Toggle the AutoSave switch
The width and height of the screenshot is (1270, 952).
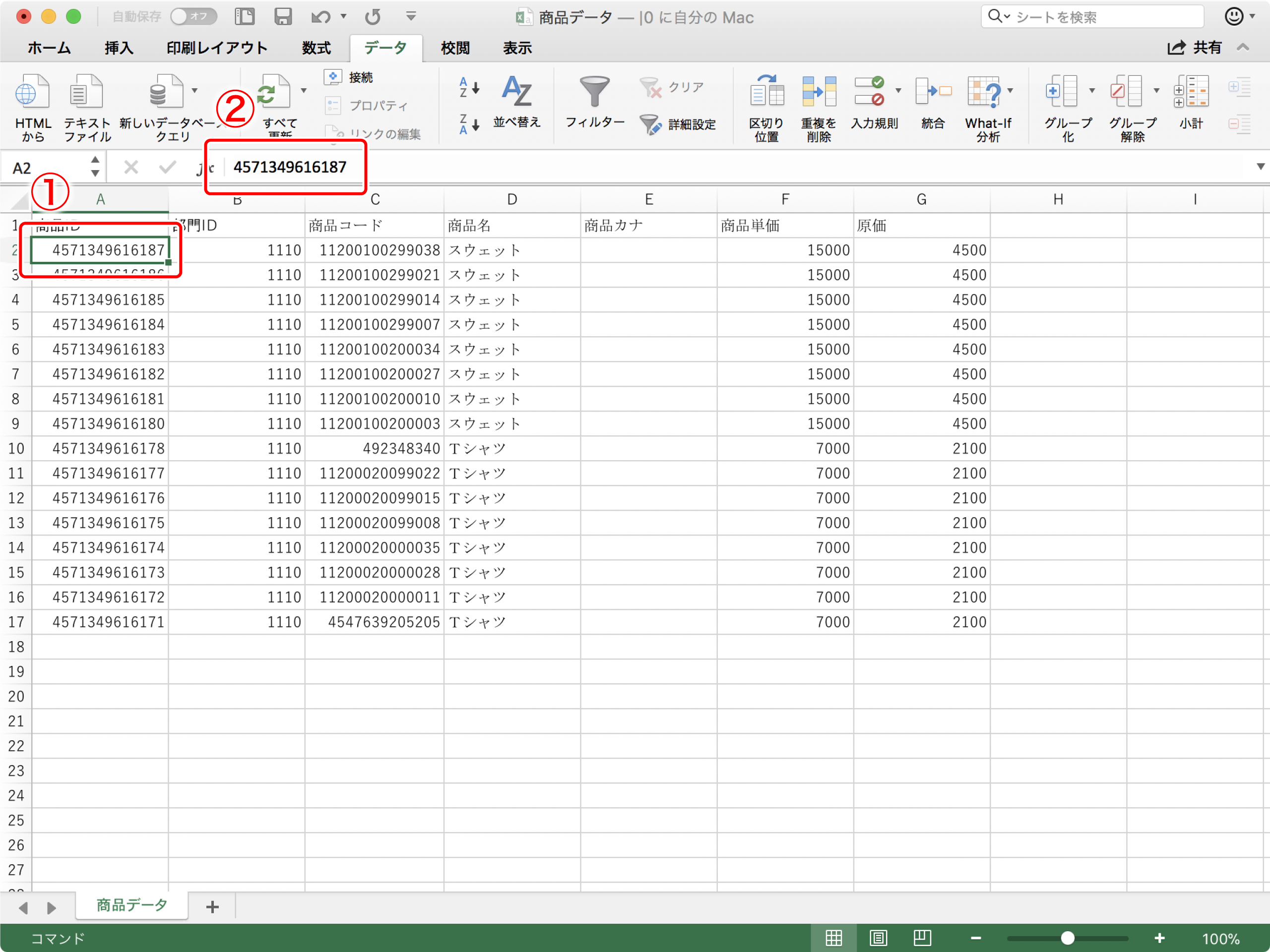coord(193,17)
